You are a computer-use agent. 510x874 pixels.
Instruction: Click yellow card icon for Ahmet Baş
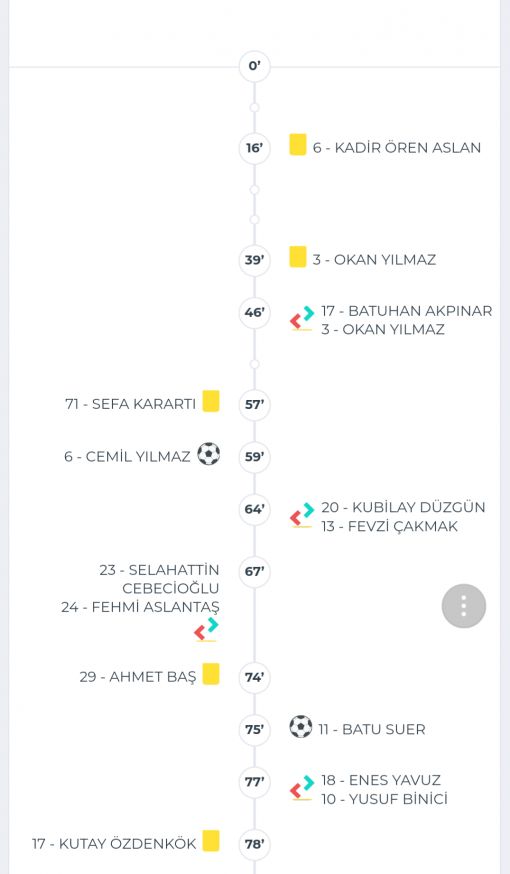211,674
